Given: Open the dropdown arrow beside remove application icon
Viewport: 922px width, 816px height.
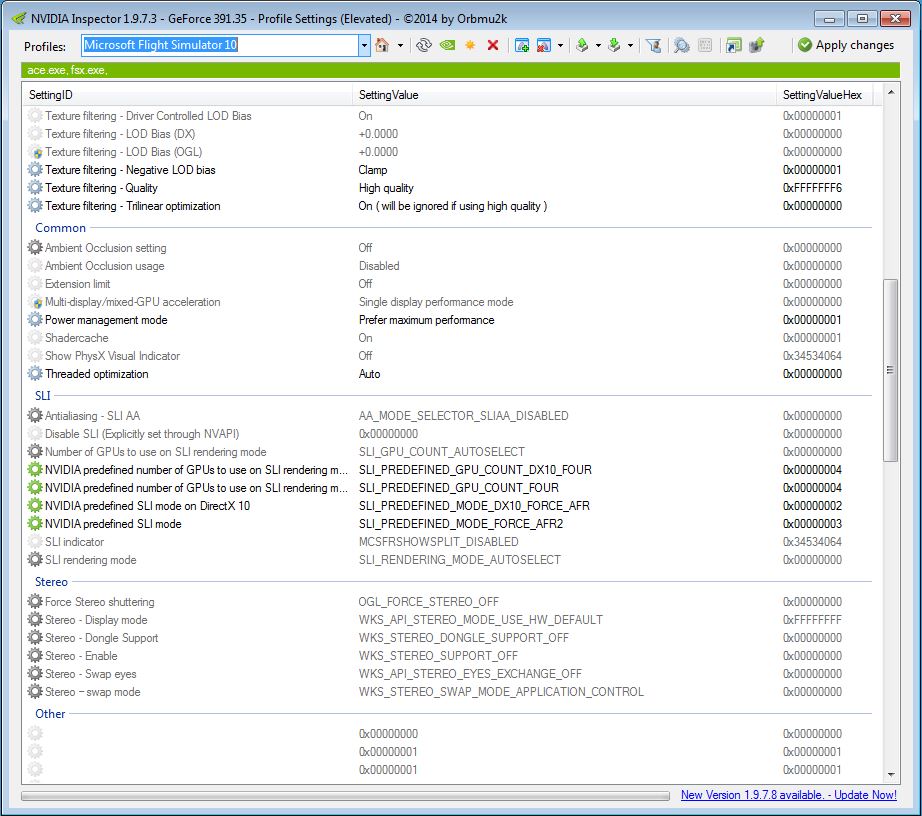Looking at the screenshot, I should (560, 45).
